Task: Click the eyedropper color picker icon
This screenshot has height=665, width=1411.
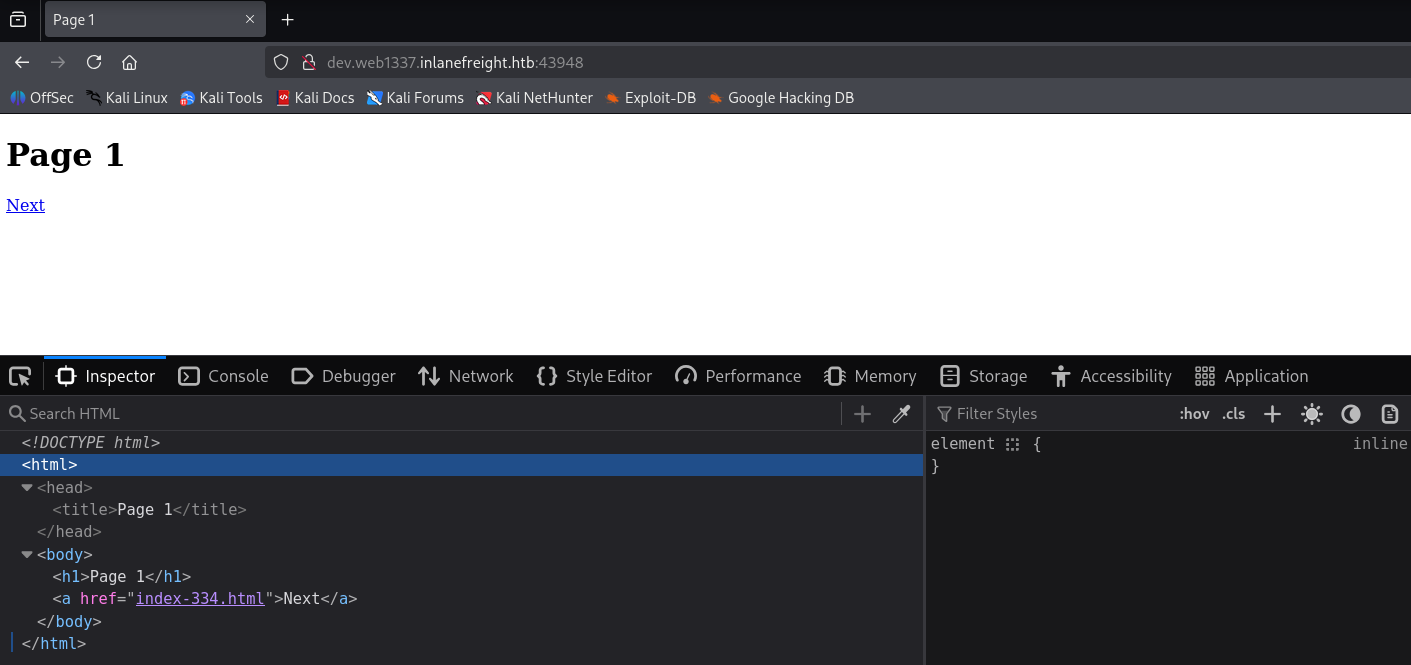Action: (901, 414)
